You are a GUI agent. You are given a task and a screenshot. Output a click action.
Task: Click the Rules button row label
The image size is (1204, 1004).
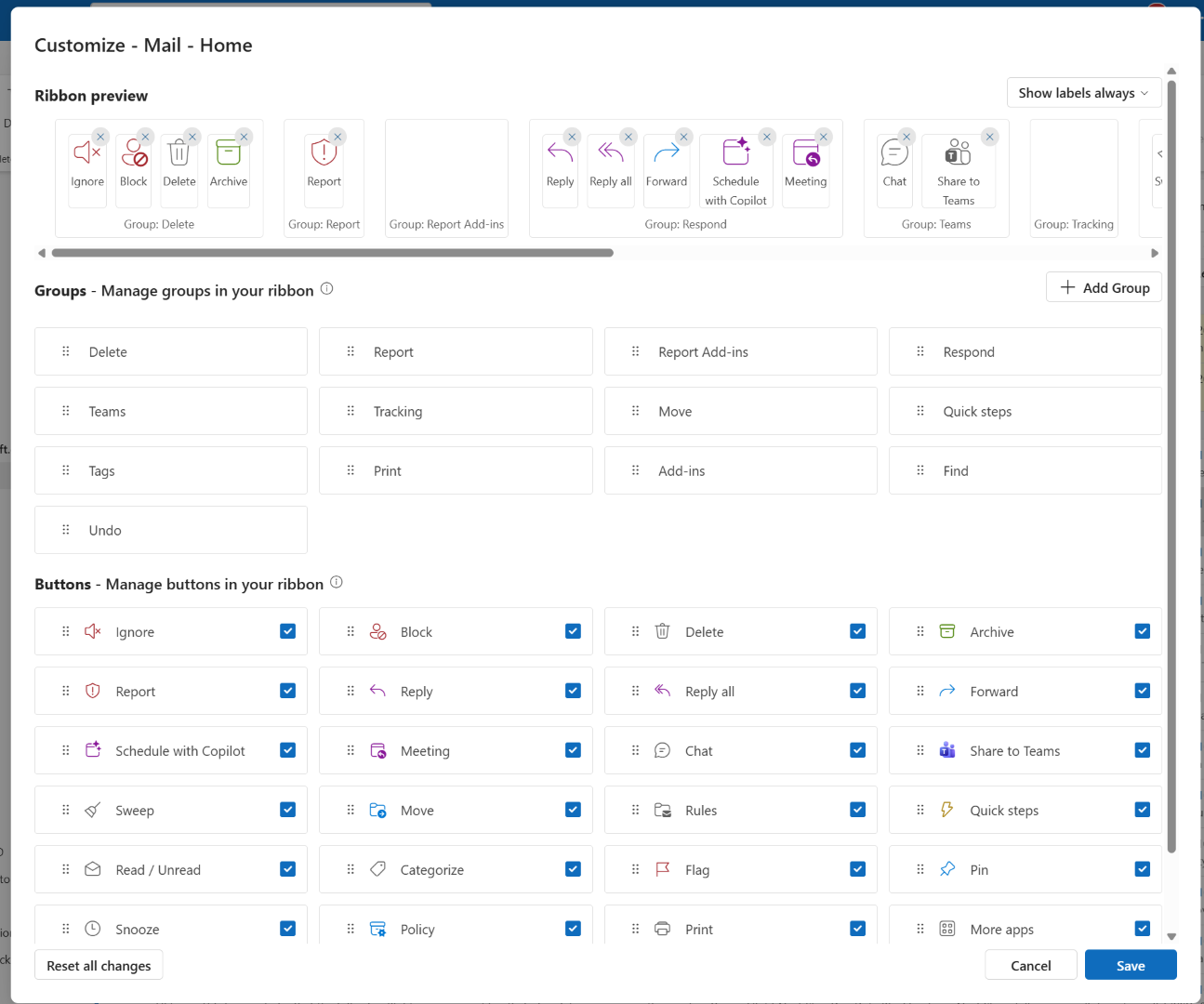tap(701, 811)
